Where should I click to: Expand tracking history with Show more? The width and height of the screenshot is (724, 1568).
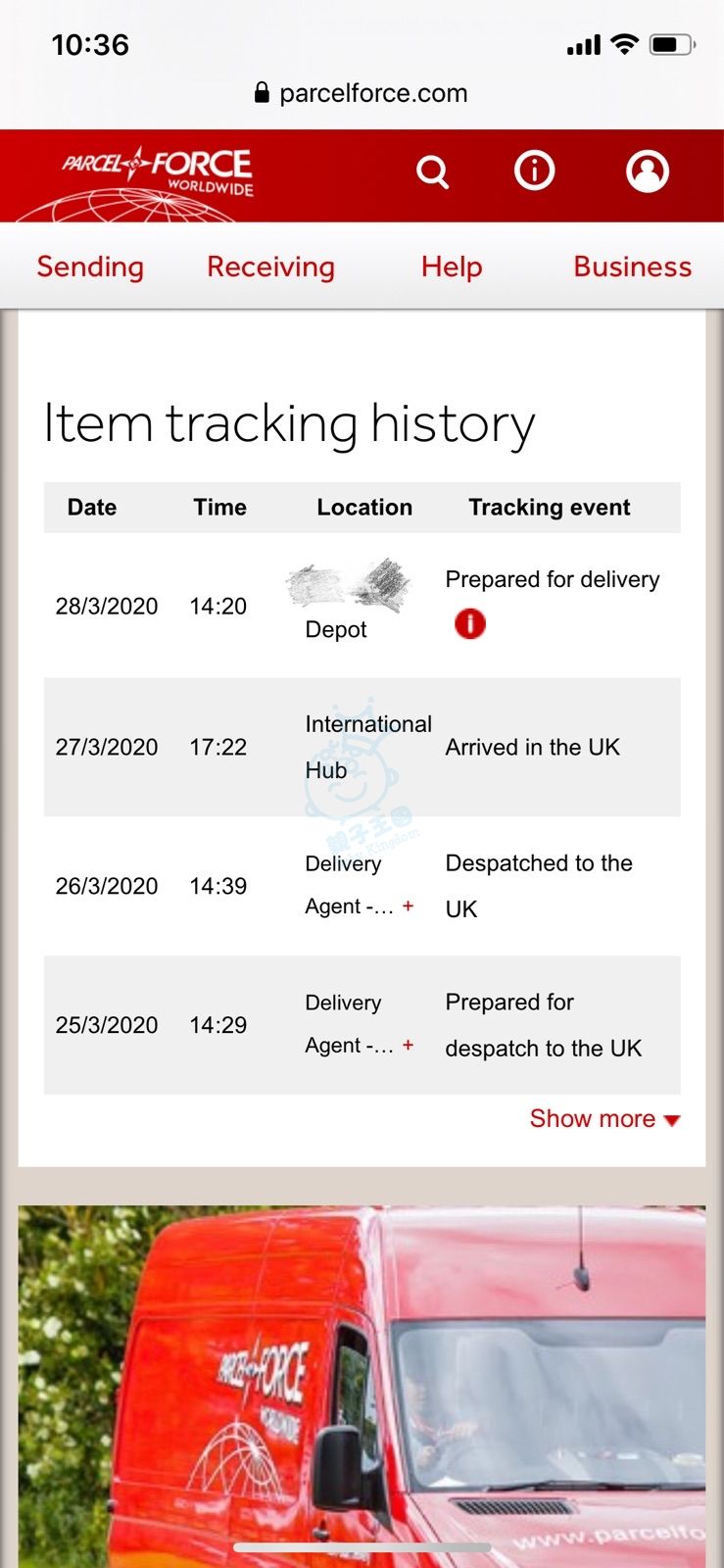click(x=603, y=1119)
